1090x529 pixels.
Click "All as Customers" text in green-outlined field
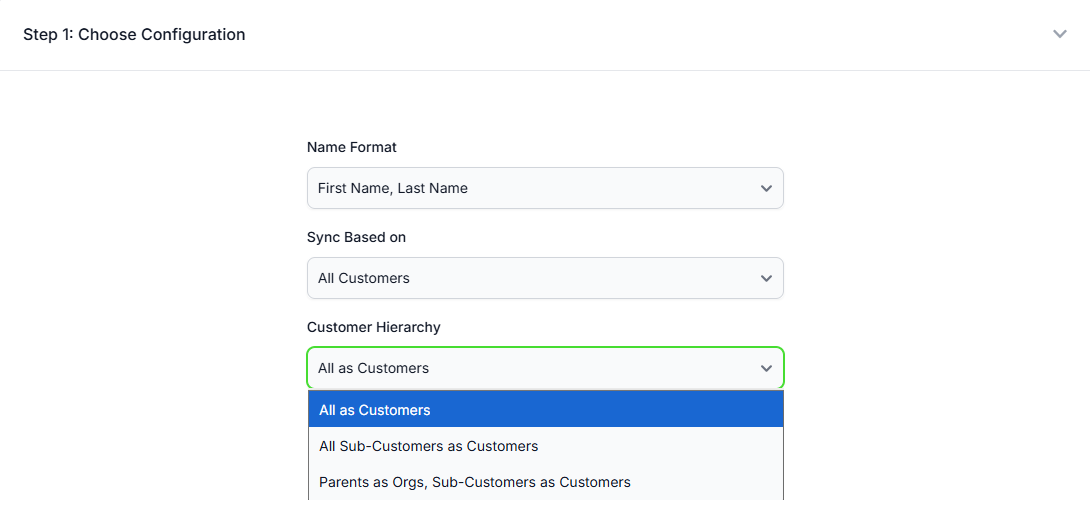(x=373, y=368)
